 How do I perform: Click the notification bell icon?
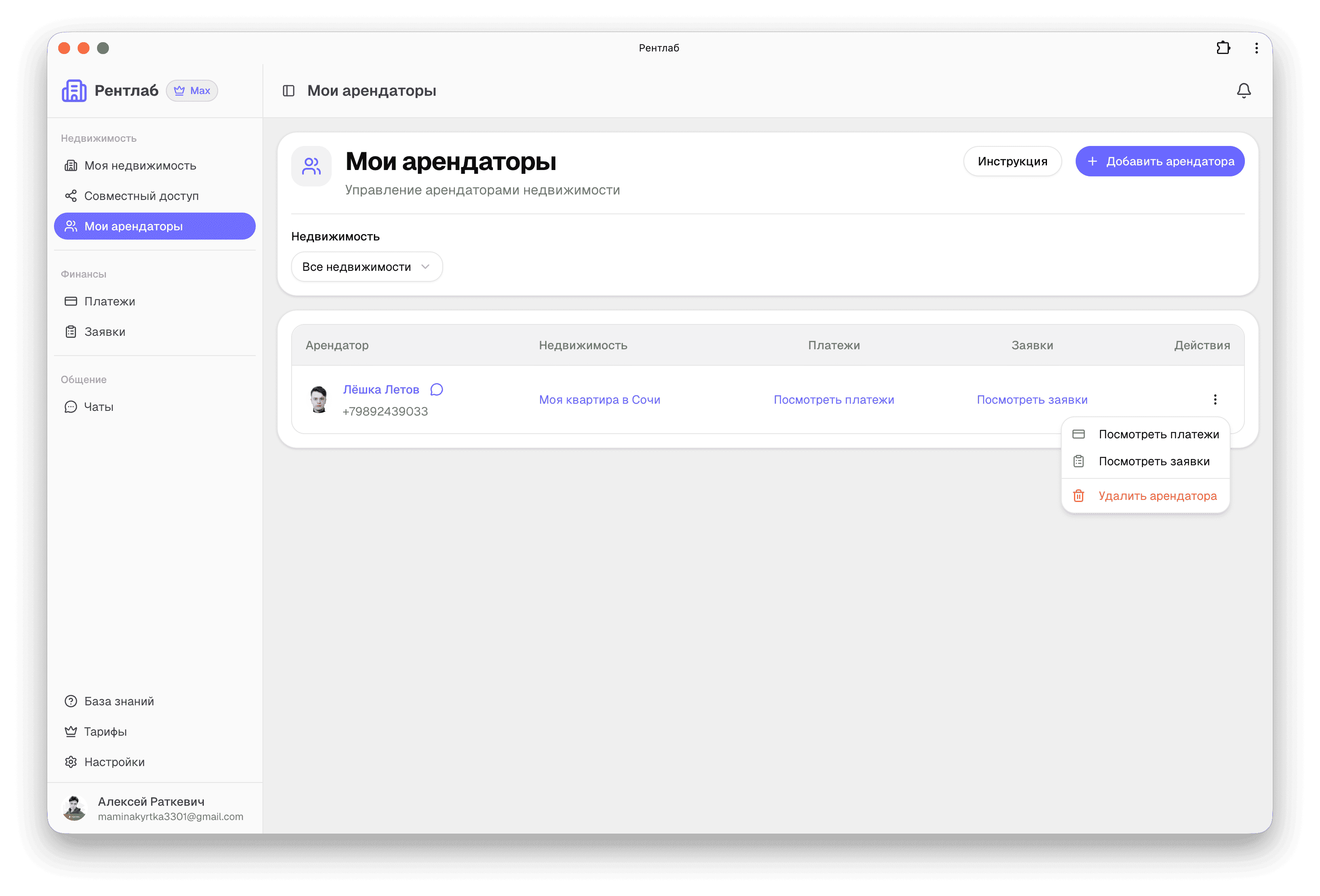coord(1243,90)
